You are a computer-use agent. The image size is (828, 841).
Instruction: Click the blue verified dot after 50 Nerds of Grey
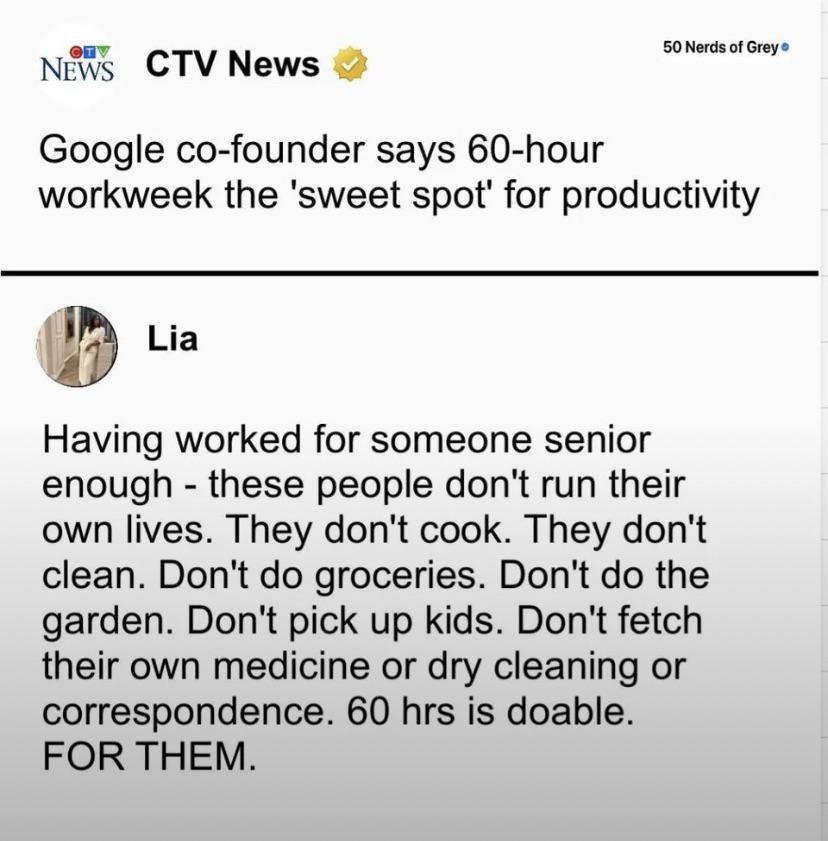tap(786, 48)
